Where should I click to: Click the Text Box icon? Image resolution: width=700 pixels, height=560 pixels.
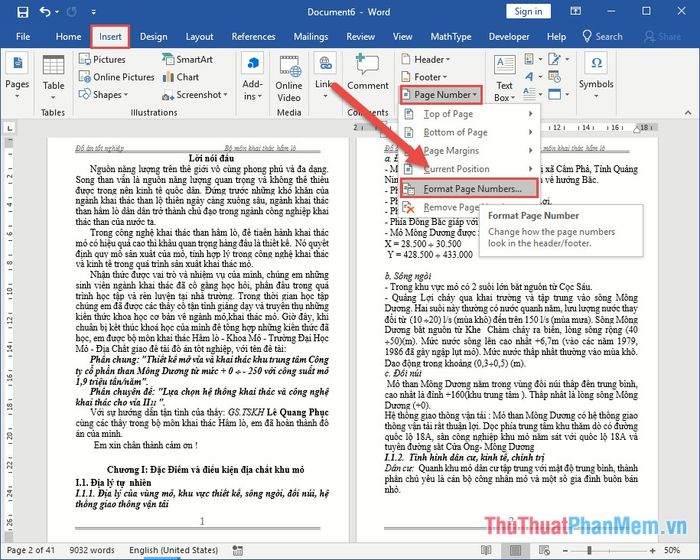coord(505,65)
